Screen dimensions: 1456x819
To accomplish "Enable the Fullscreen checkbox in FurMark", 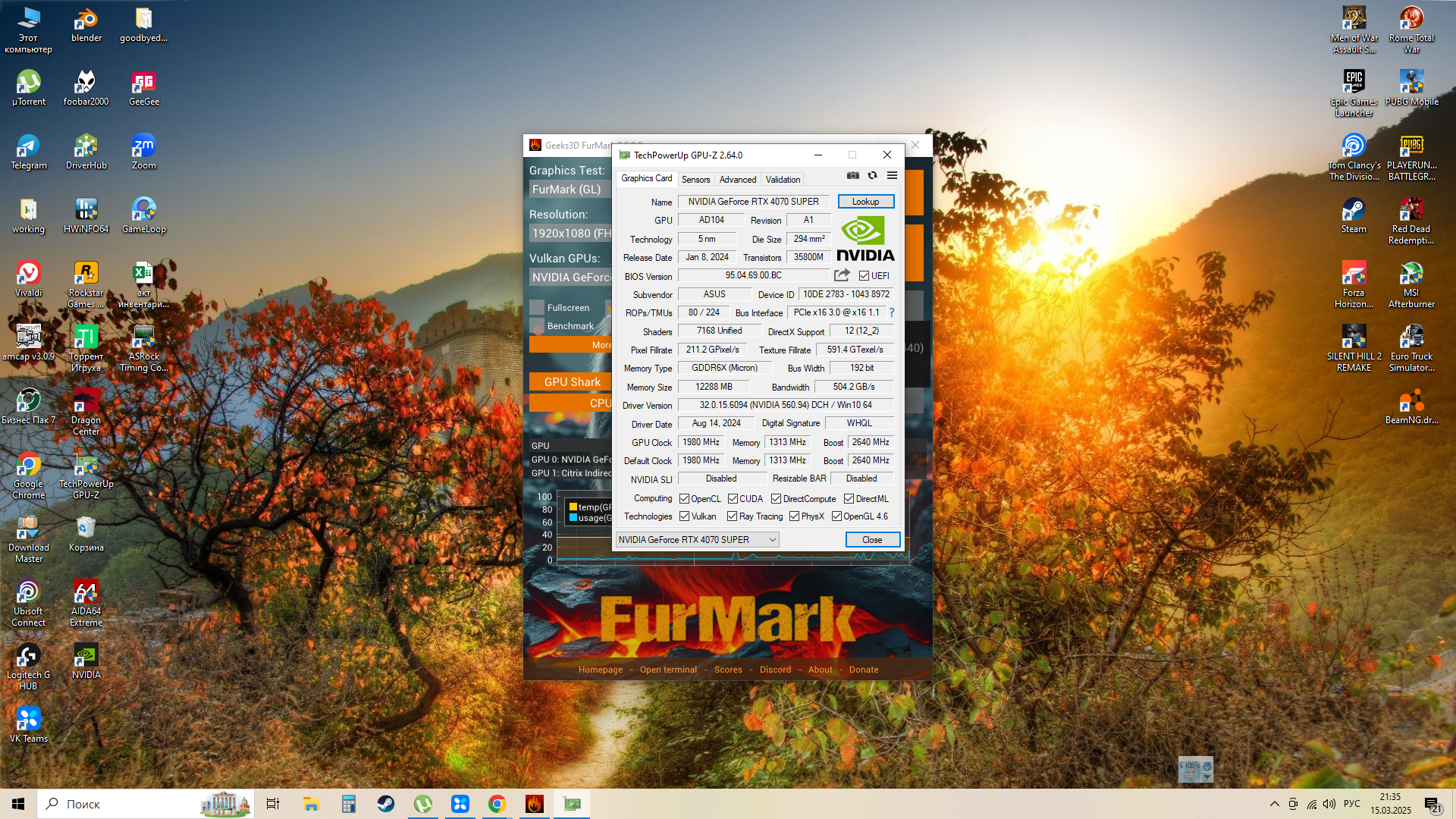I will click(x=537, y=308).
